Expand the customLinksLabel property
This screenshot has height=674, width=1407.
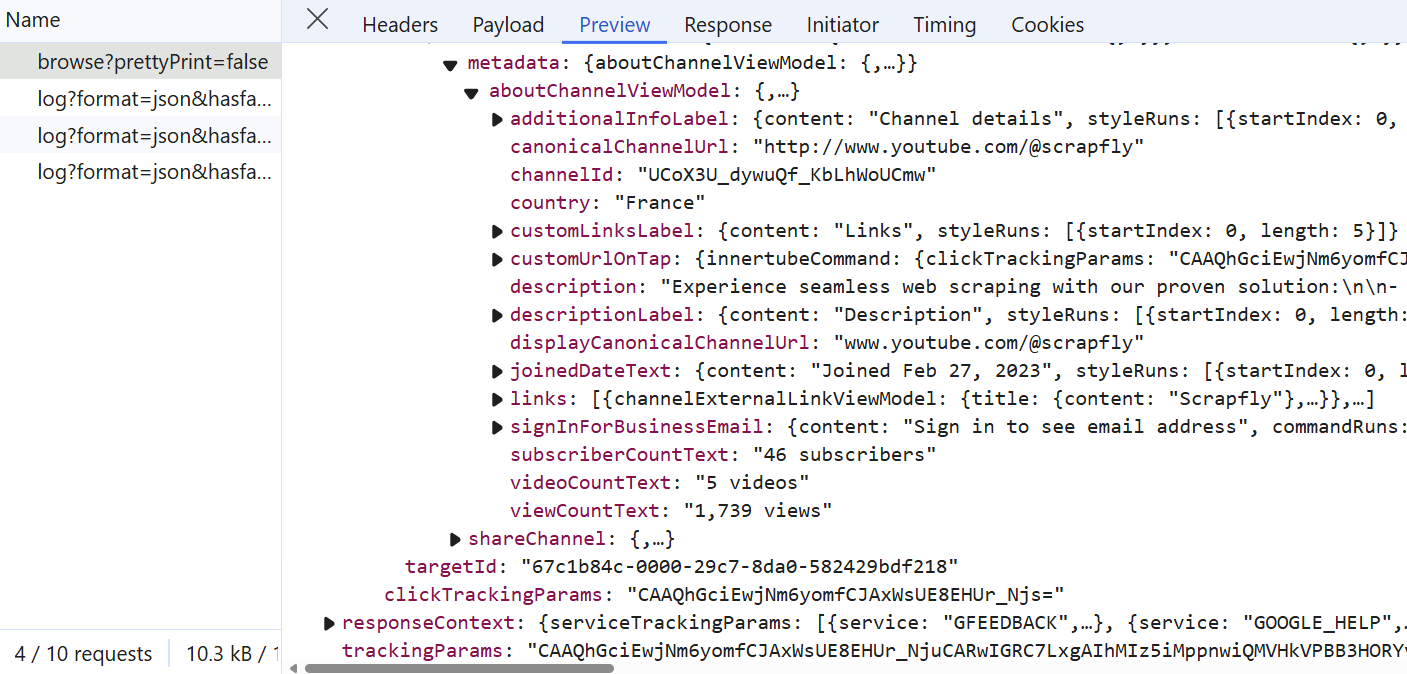[497, 232]
